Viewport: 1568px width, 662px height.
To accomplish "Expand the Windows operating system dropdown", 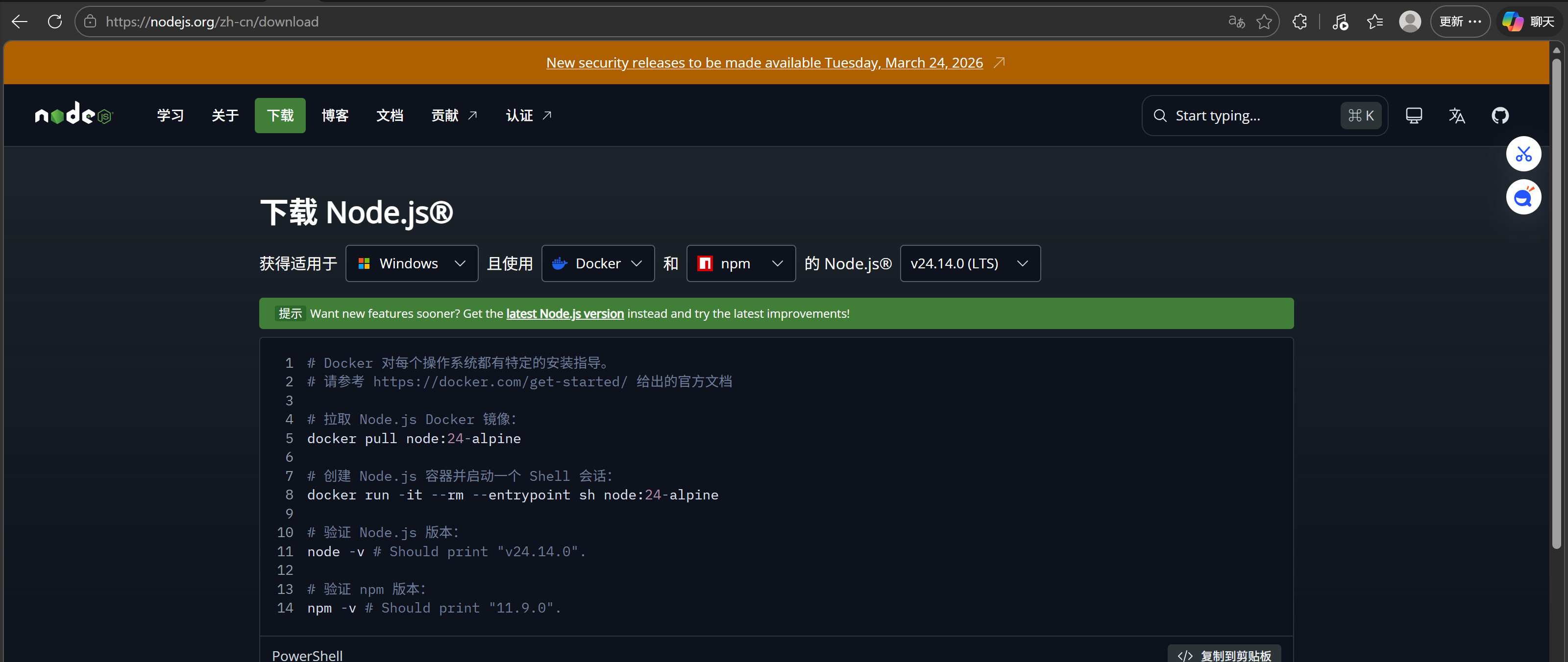I will tap(412, 263).
